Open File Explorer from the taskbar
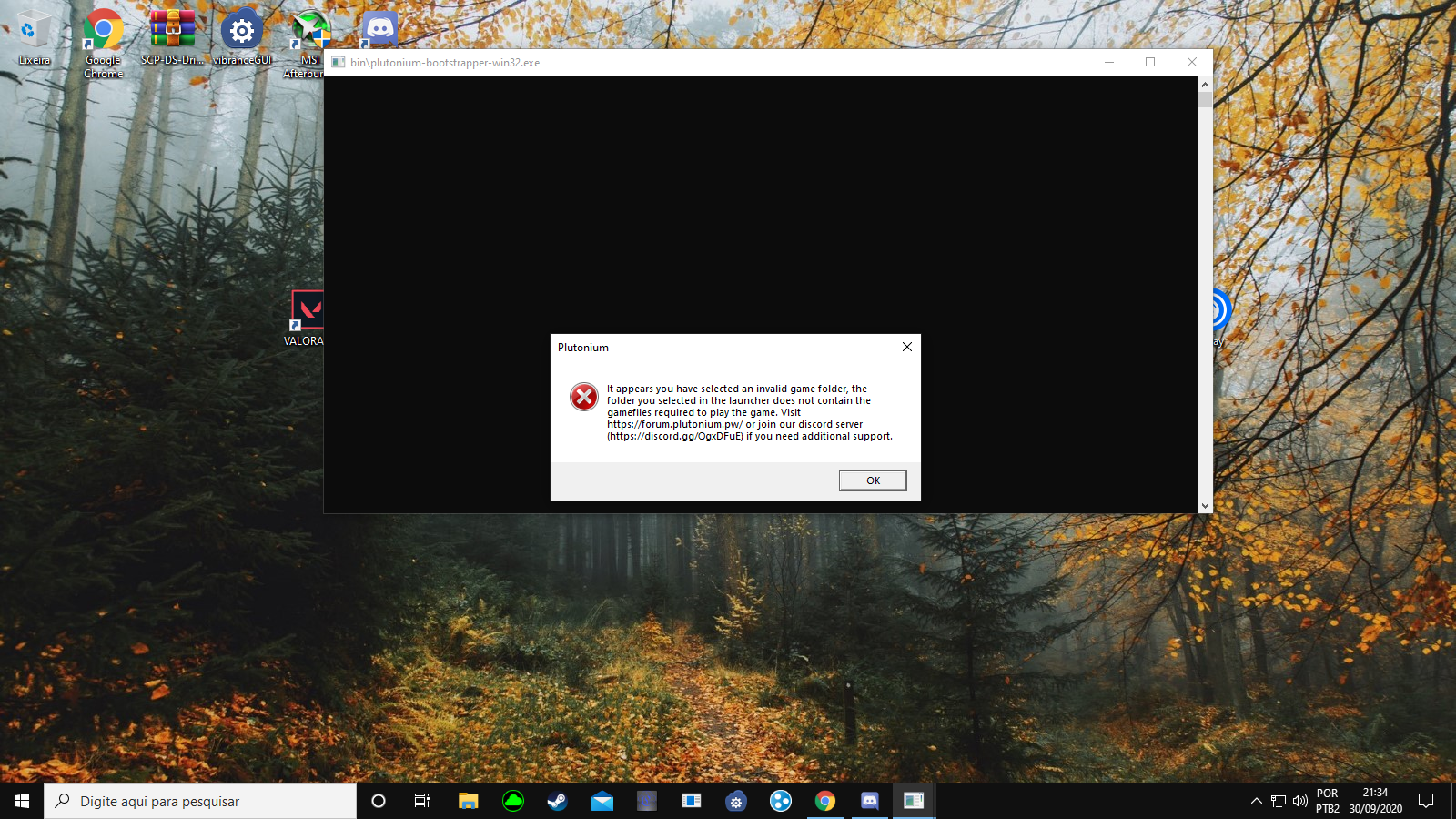1456x819 pixels. click(x=468, y=801)
